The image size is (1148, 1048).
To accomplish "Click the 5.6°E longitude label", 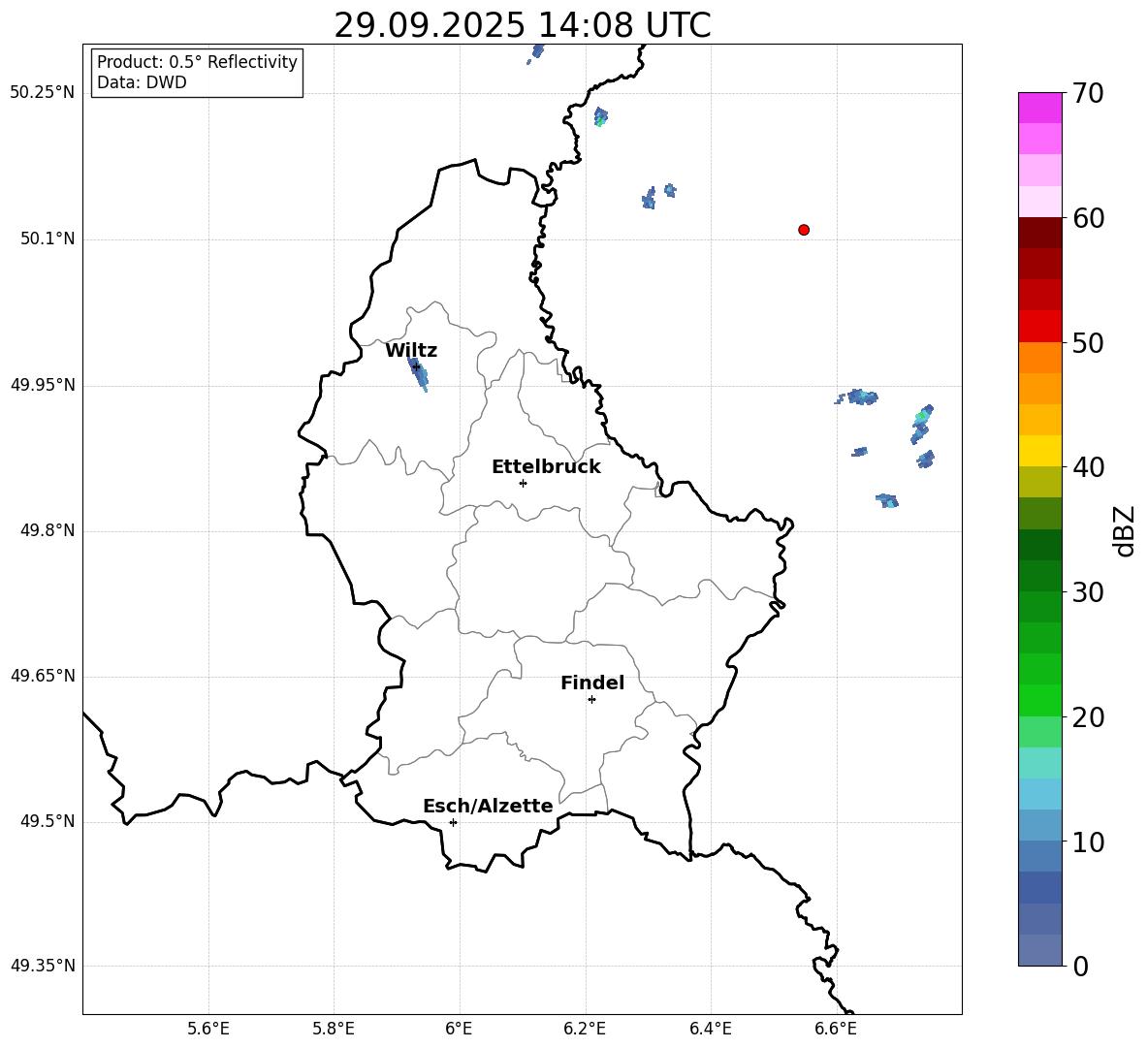I will [x=208, y=1029].
